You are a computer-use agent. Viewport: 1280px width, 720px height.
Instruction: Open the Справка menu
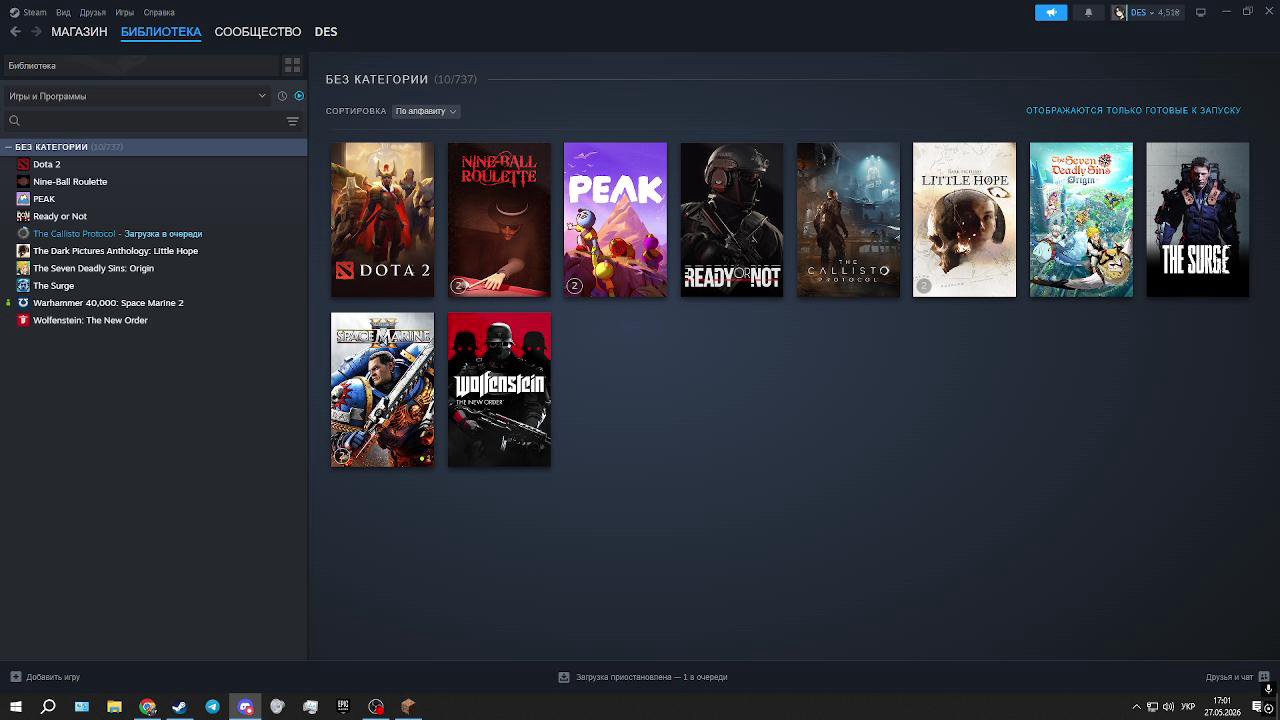(x=159, y=12)
